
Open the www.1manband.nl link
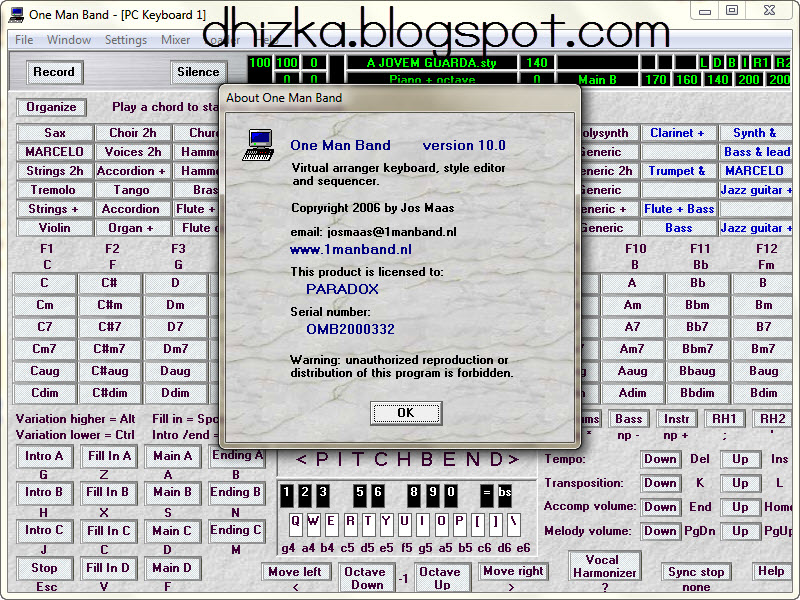click(x=351, y=249)
